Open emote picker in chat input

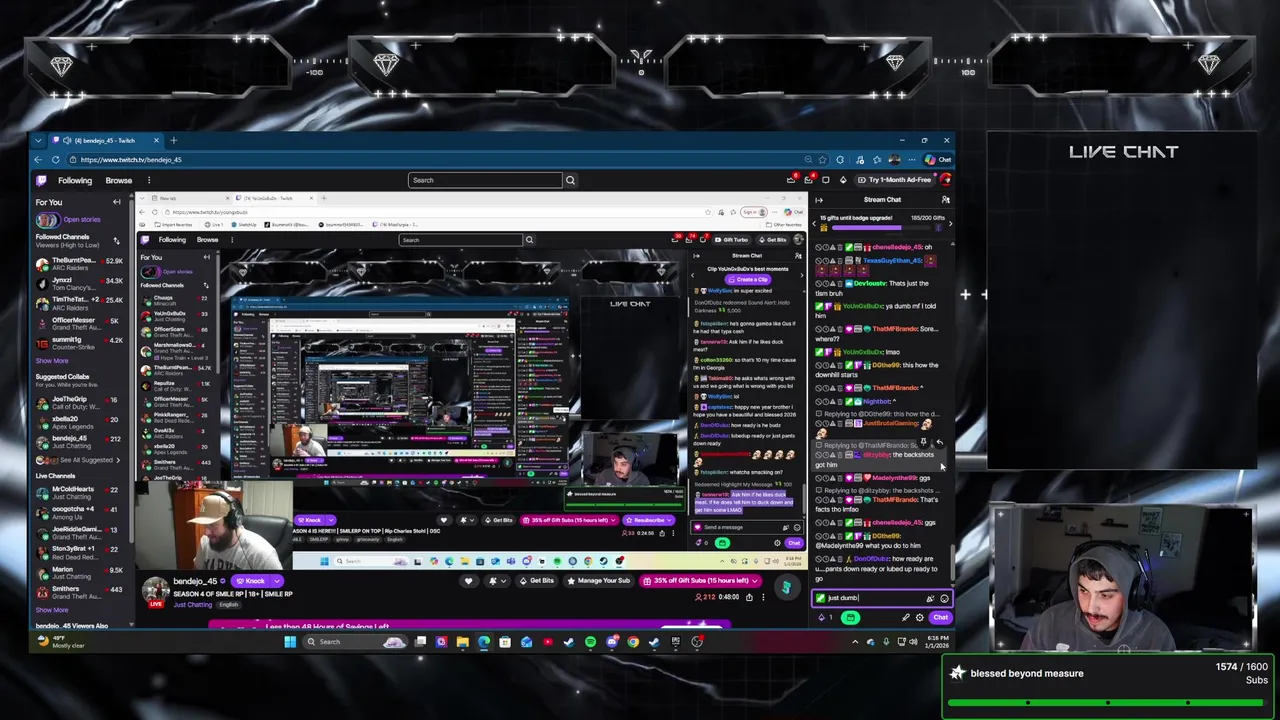point(944,598)
